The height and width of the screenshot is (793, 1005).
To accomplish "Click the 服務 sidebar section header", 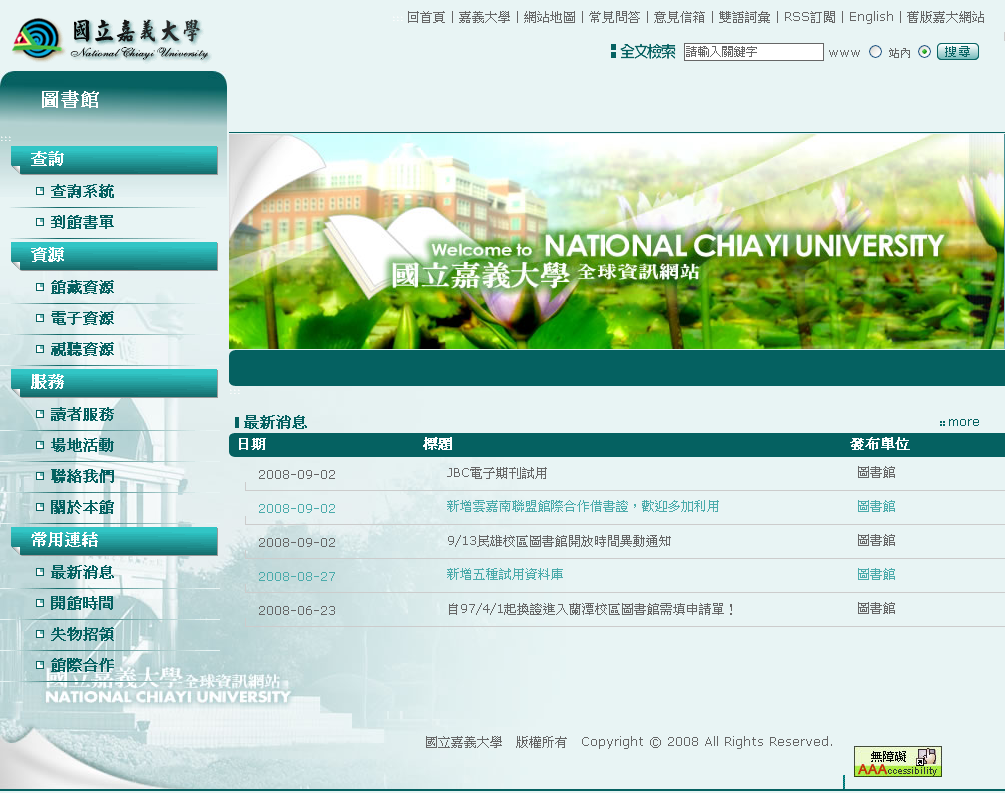I will pos(114,382).
